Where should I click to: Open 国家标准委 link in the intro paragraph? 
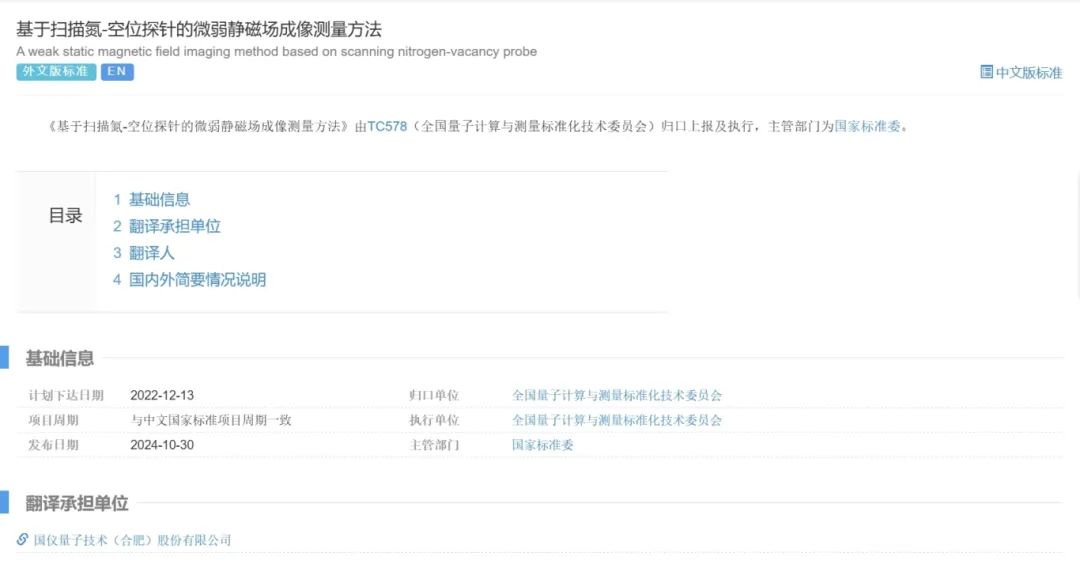tap(868, 127)
